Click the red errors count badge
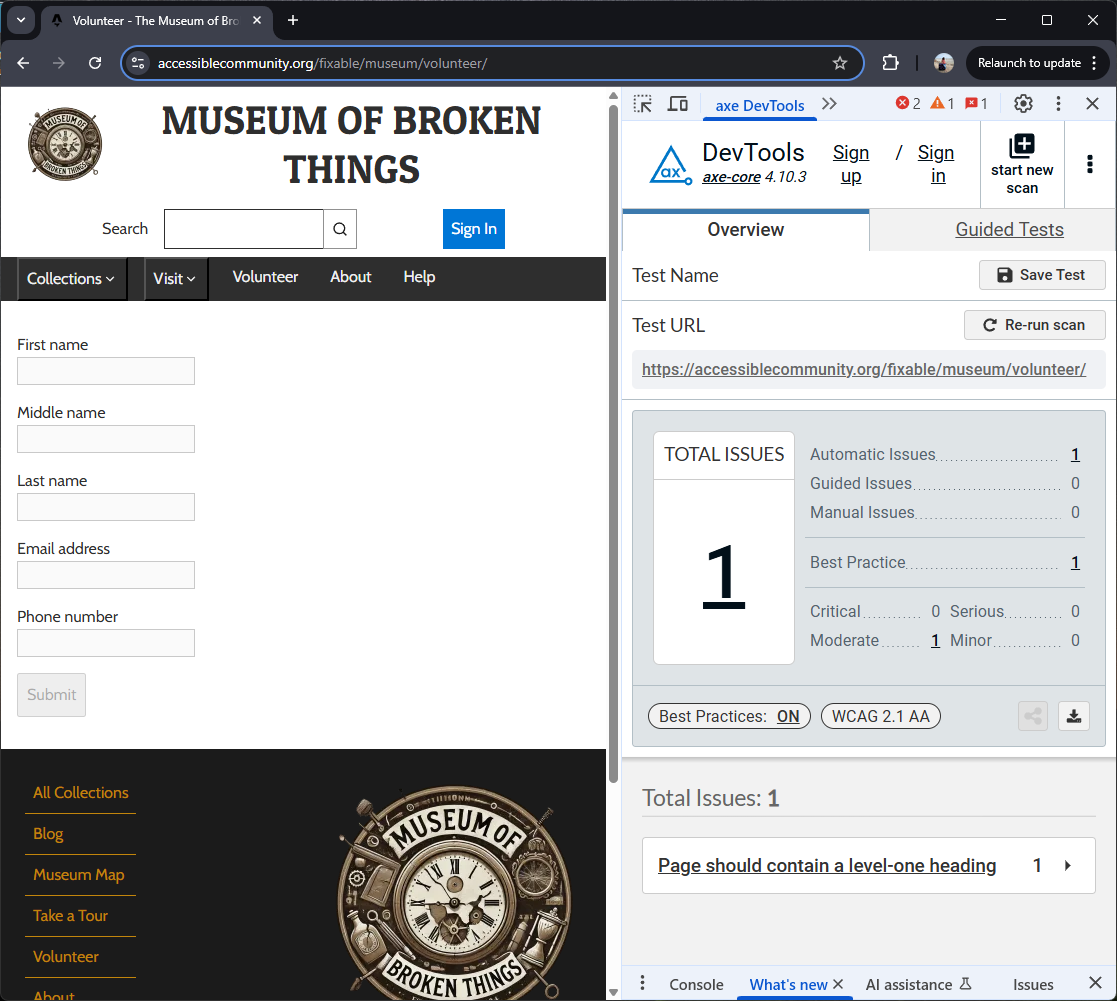 (x=908, y=103)
